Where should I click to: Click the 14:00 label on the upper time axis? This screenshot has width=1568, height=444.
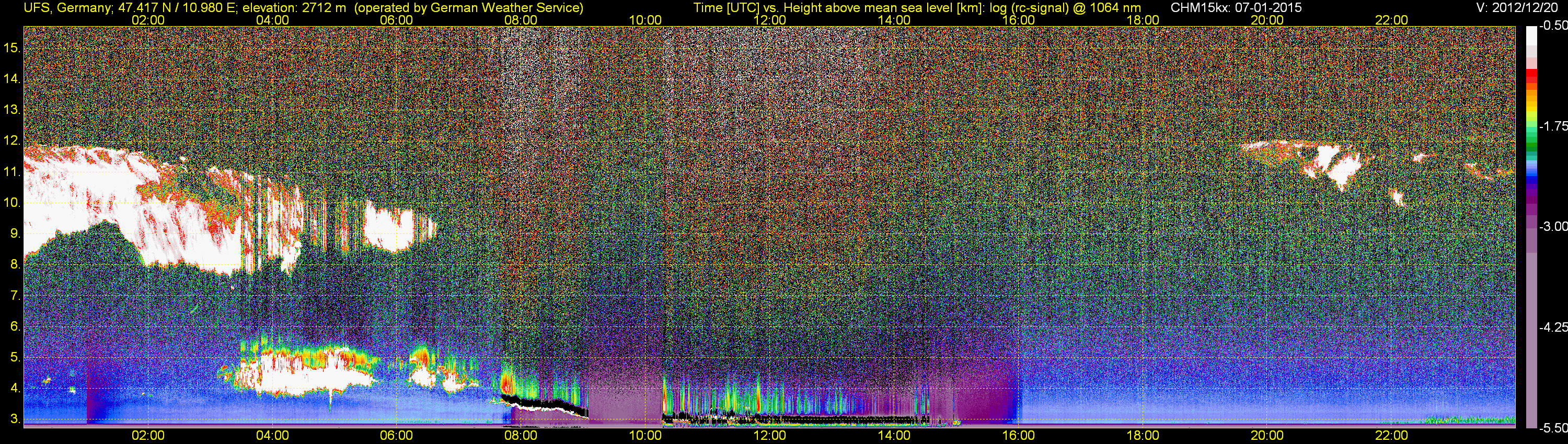[894, 20]
